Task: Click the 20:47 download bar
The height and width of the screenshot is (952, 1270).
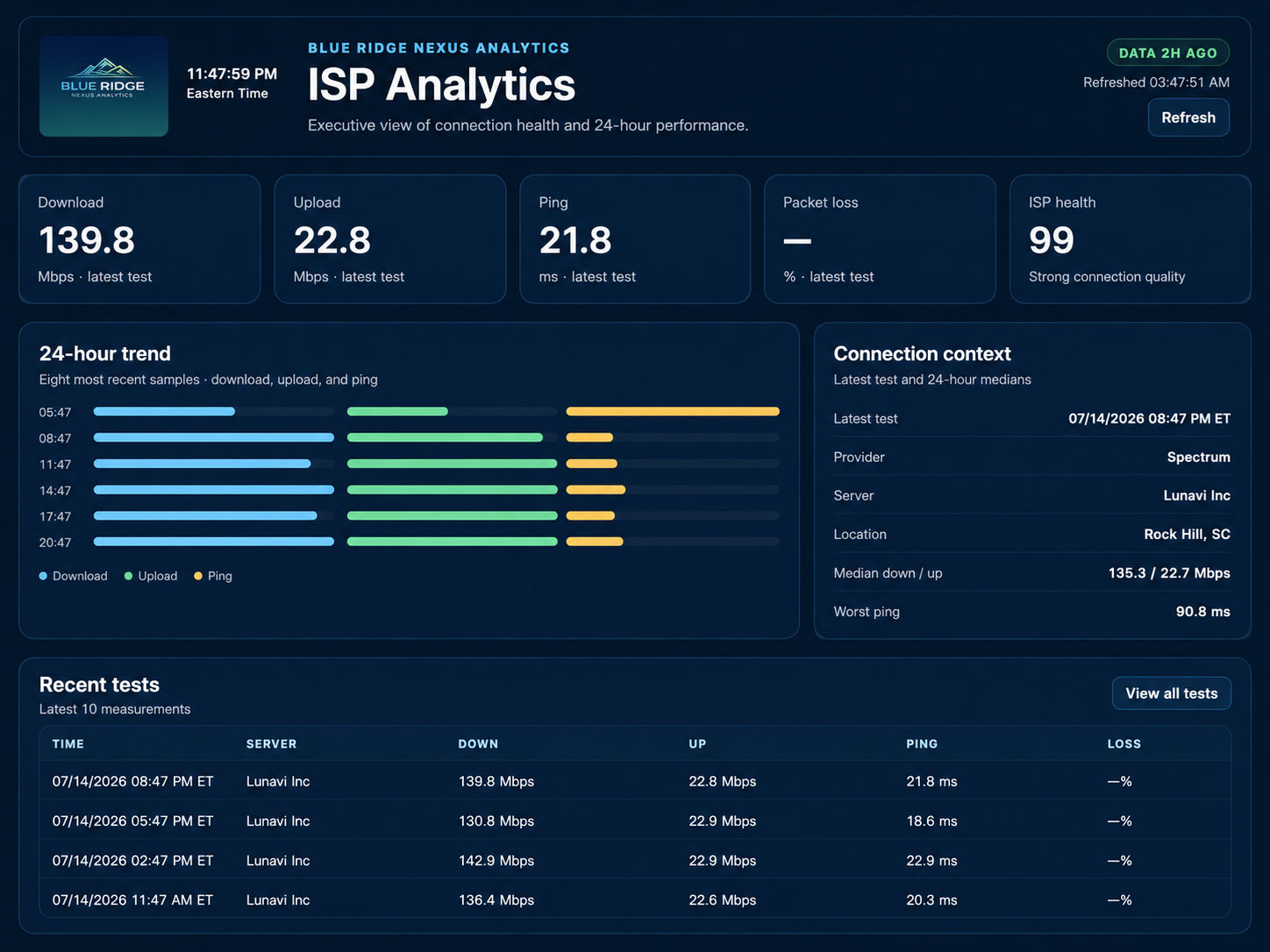Action: (214, 542)
